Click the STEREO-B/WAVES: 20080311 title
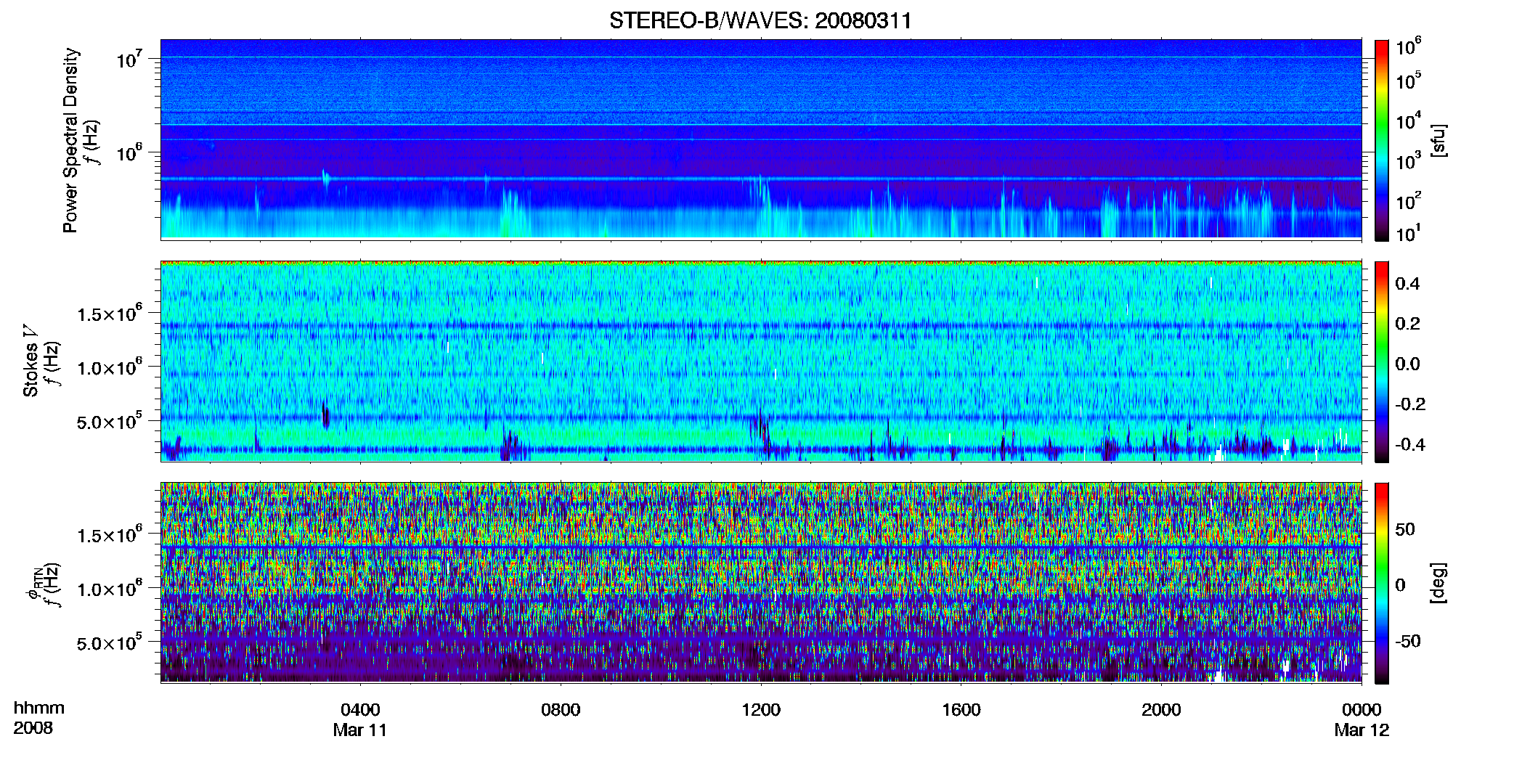 760,20
